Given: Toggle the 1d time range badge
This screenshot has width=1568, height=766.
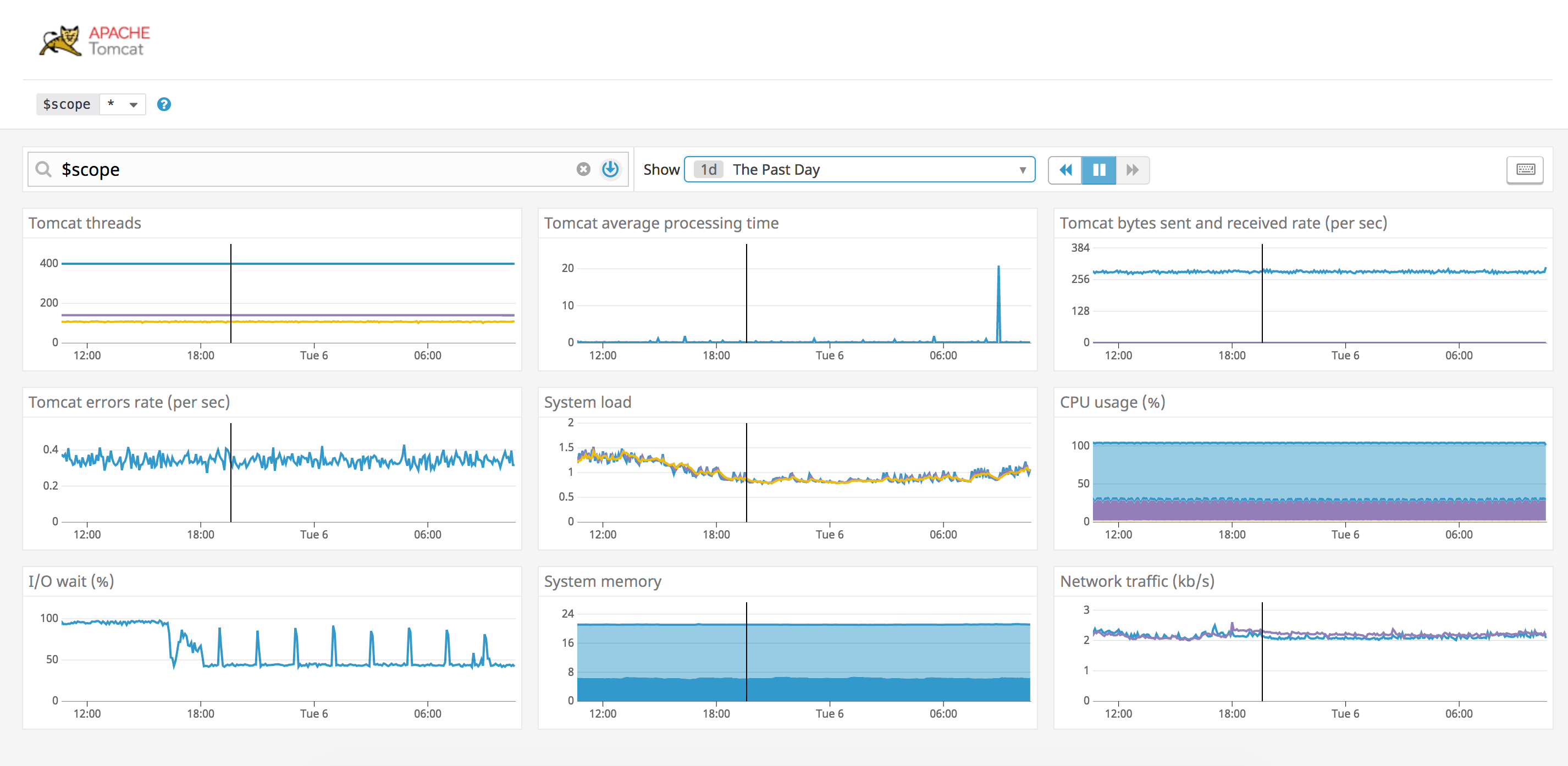Looking at the screenshot, I should click(x=707, y=170).
